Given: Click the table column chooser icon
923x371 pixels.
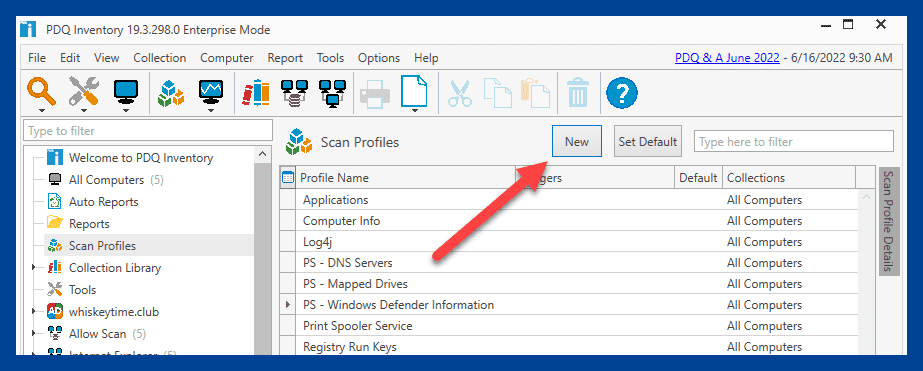Looking at the screenshot, I should pos(288,177).
